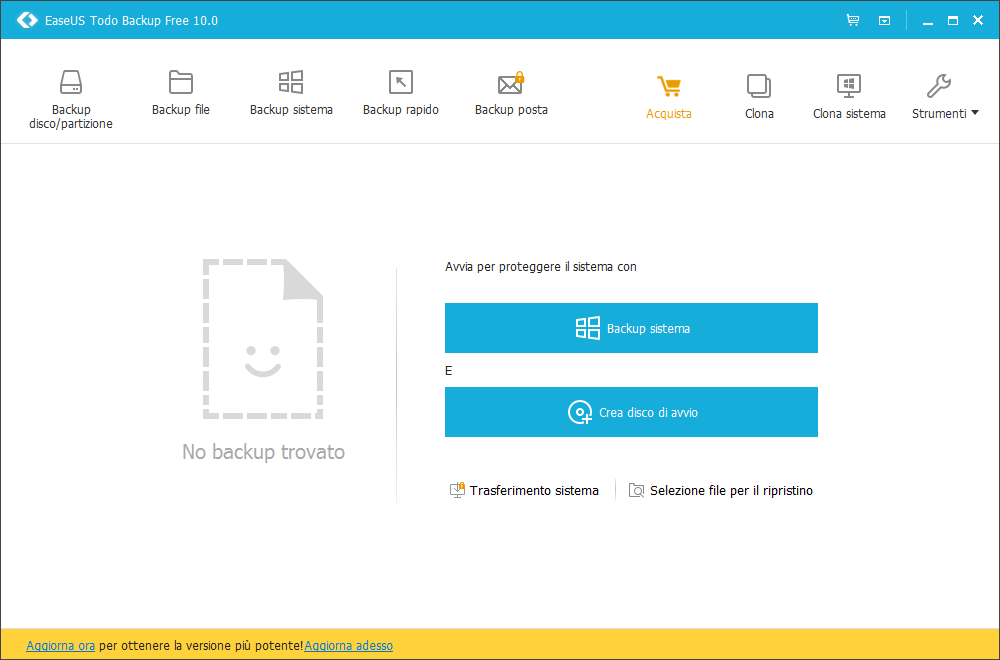This screenshot has width=1000, height=660.
Task: Select Backup sistema in the toolbar
Action: click(x=291, y=83)
